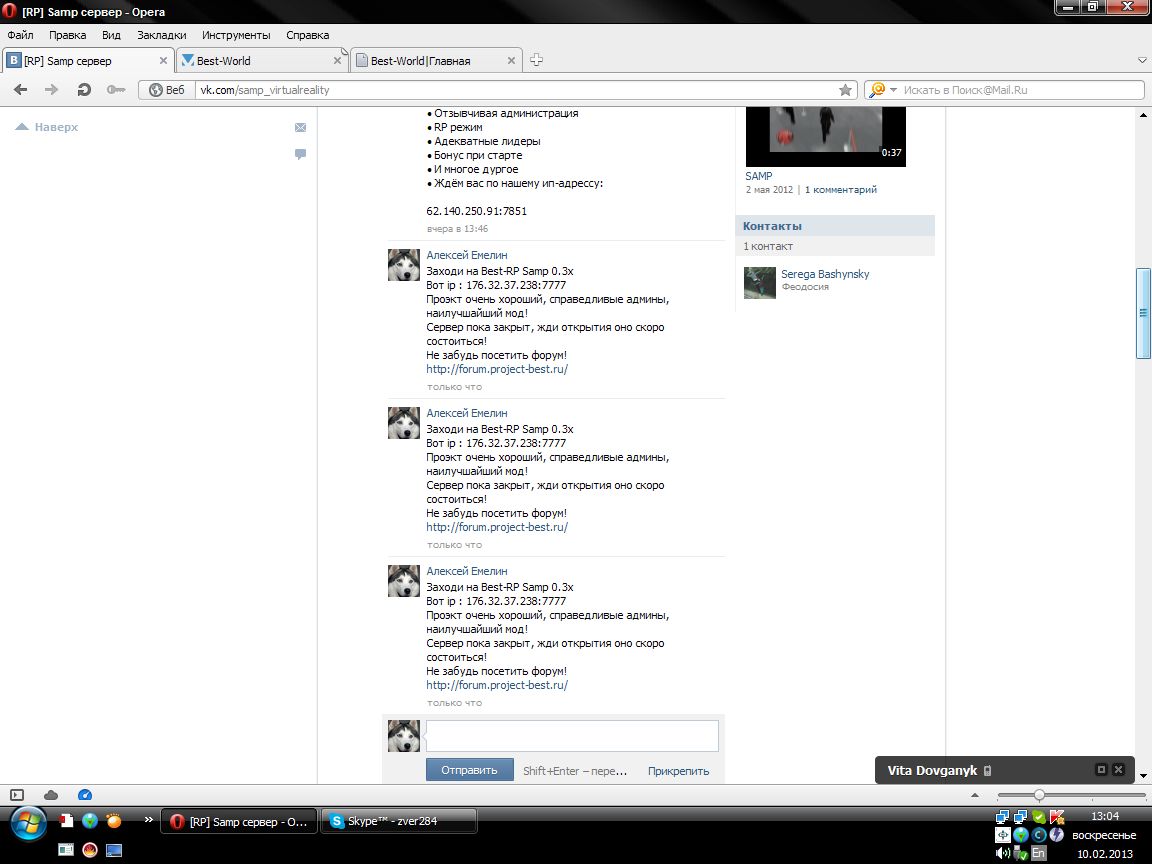1152x864 pixels.
Task: Click the Opera Link cloud icon
Action: 51,795
